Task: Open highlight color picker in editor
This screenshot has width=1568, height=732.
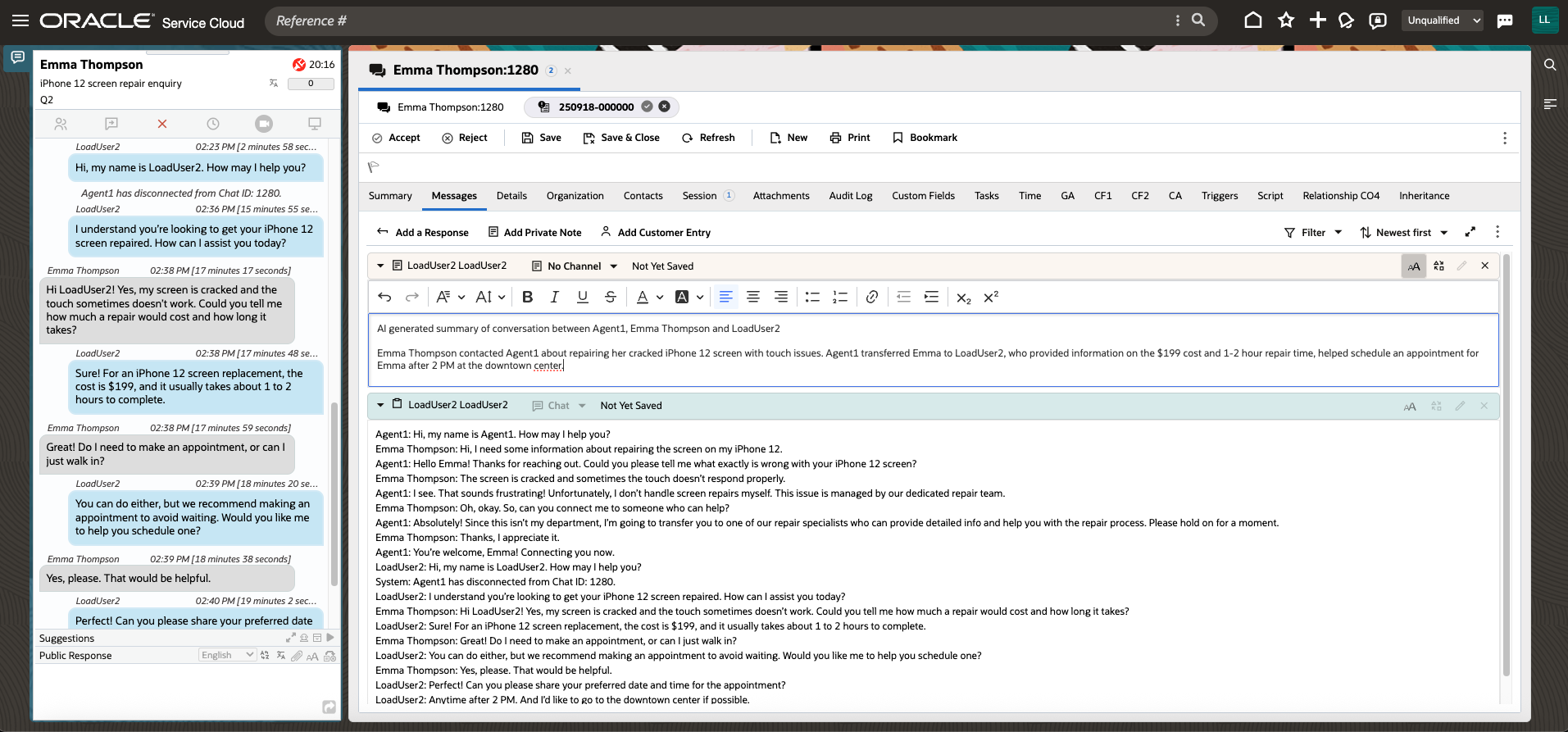Action: 689,297
